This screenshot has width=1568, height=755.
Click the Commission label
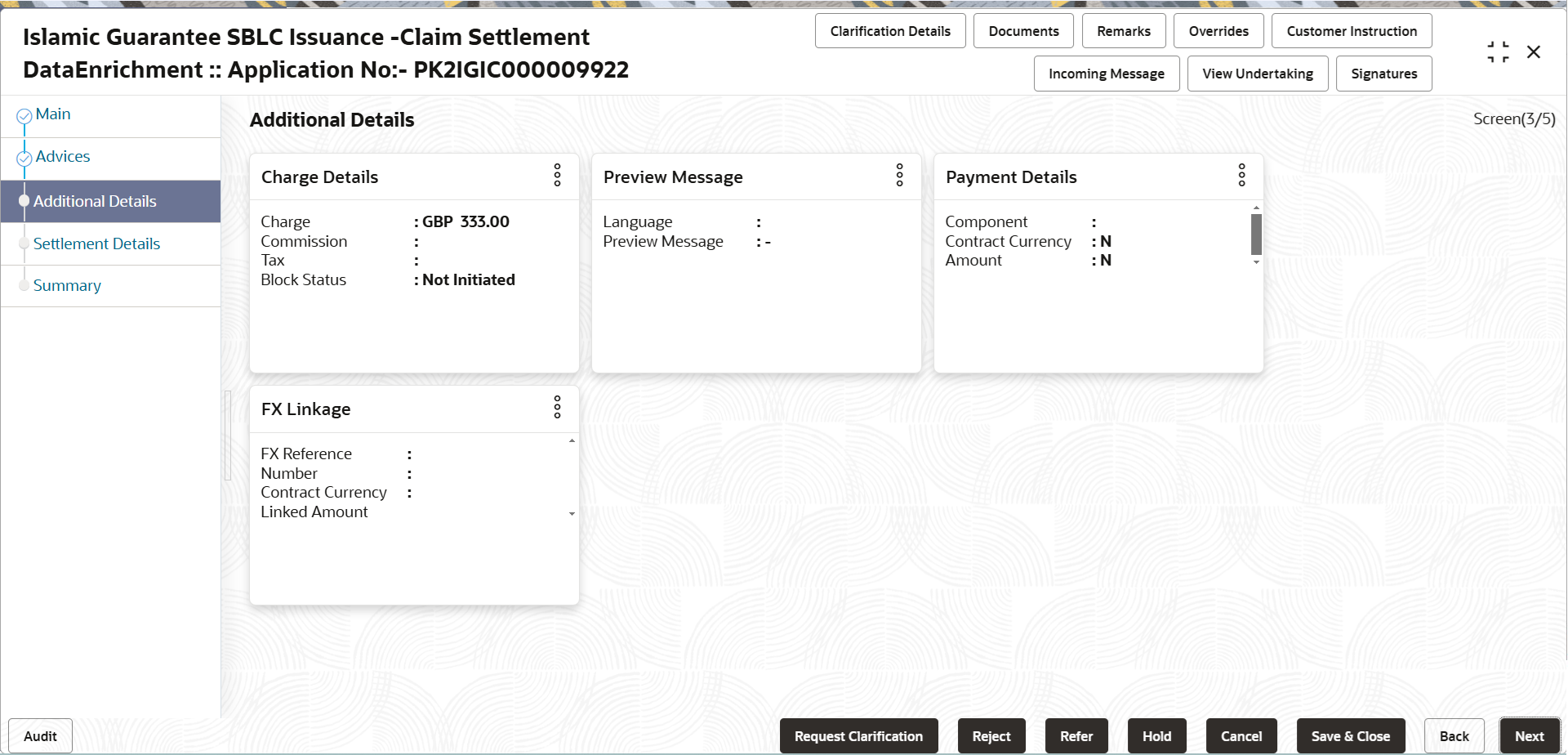click(304, 241)
